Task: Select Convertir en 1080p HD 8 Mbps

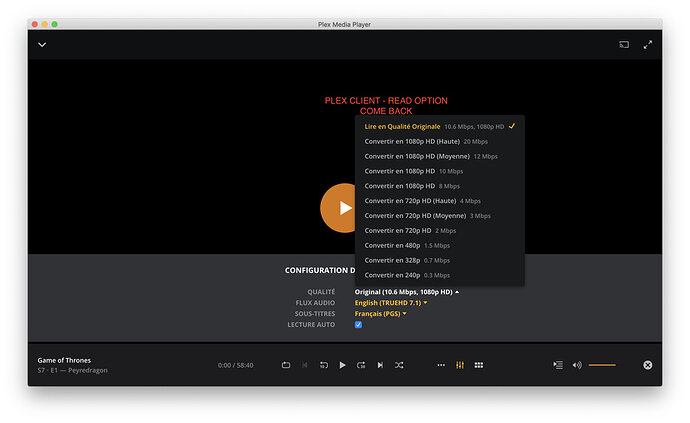Action: [x=440, y=186]
